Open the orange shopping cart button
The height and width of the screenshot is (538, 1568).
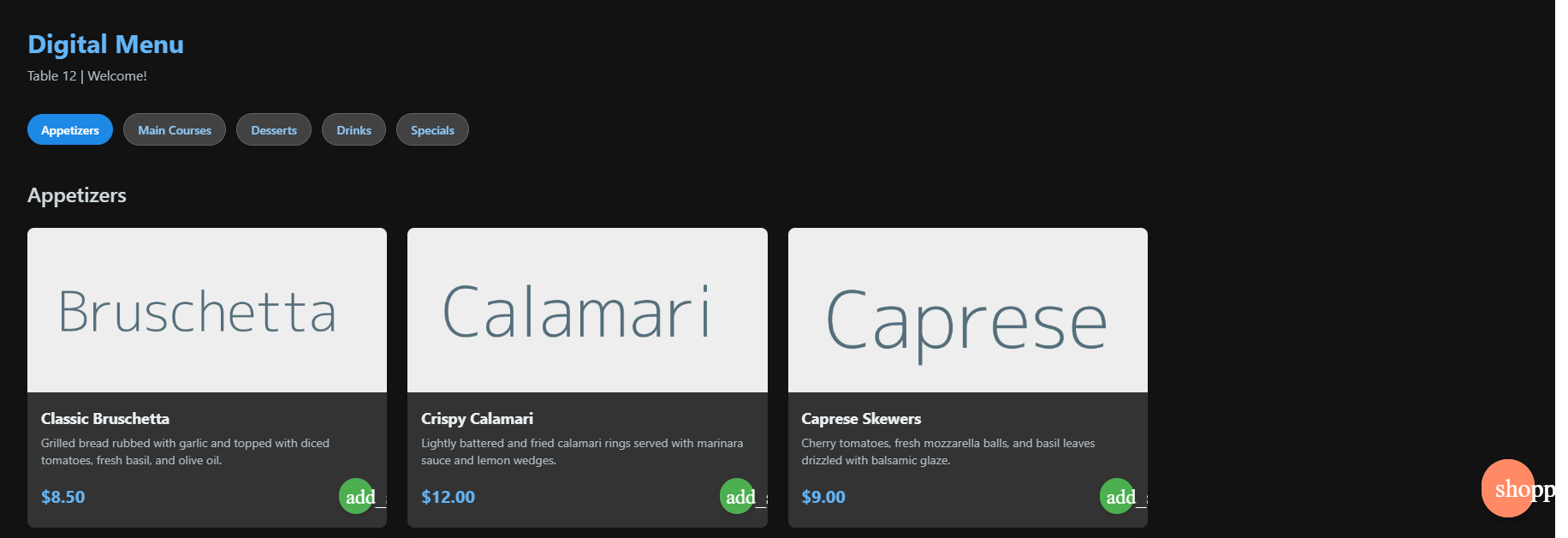click(x=1508, y=488)
